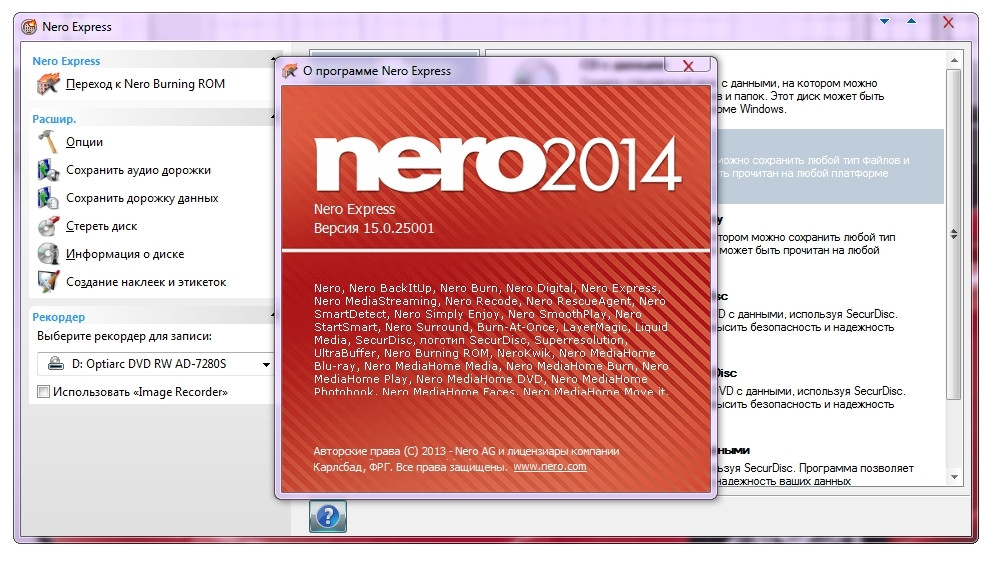Click the scroll up arrow in the right list
996x563 pixels.
(x=954, y=60)
